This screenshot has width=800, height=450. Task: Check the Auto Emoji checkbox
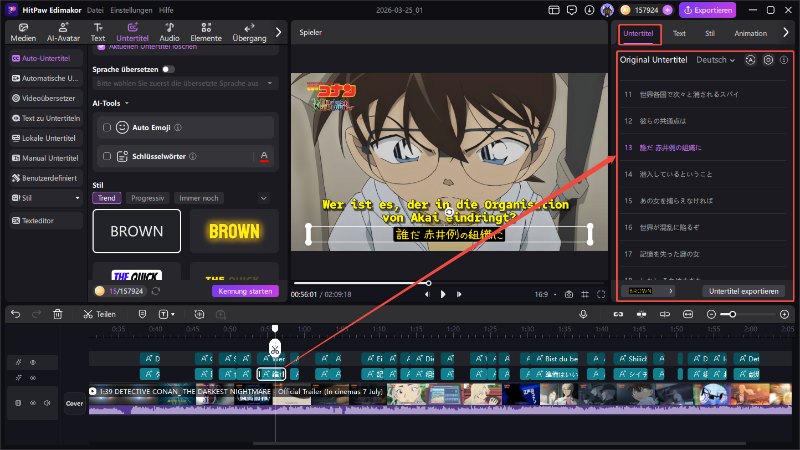(108, 128)
